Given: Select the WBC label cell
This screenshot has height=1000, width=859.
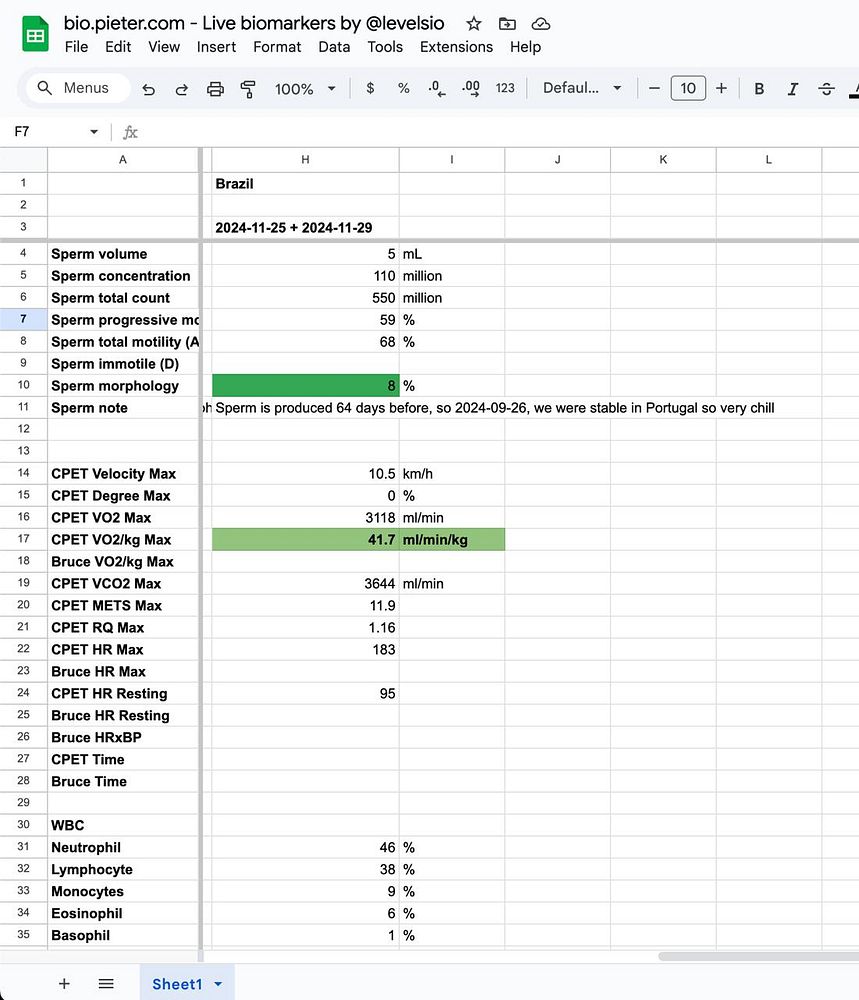Looking at the screenshot, I should pos(123,825).
